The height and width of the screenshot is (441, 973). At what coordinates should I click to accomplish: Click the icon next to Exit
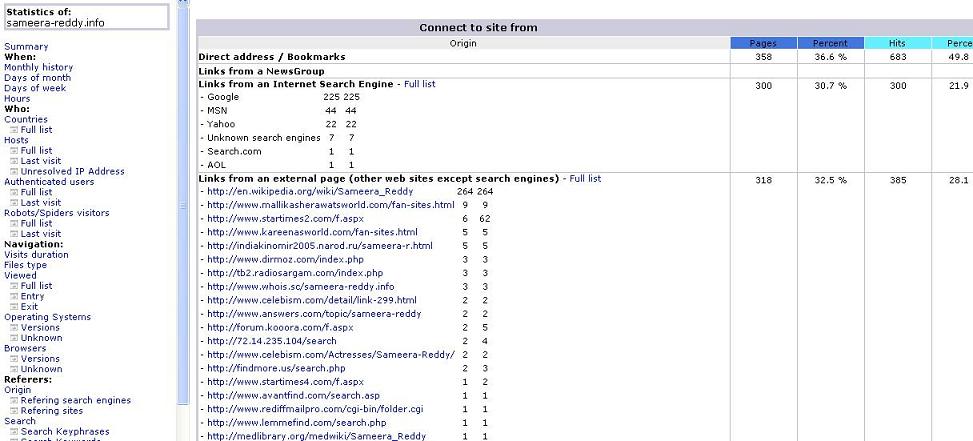point(14,307)
